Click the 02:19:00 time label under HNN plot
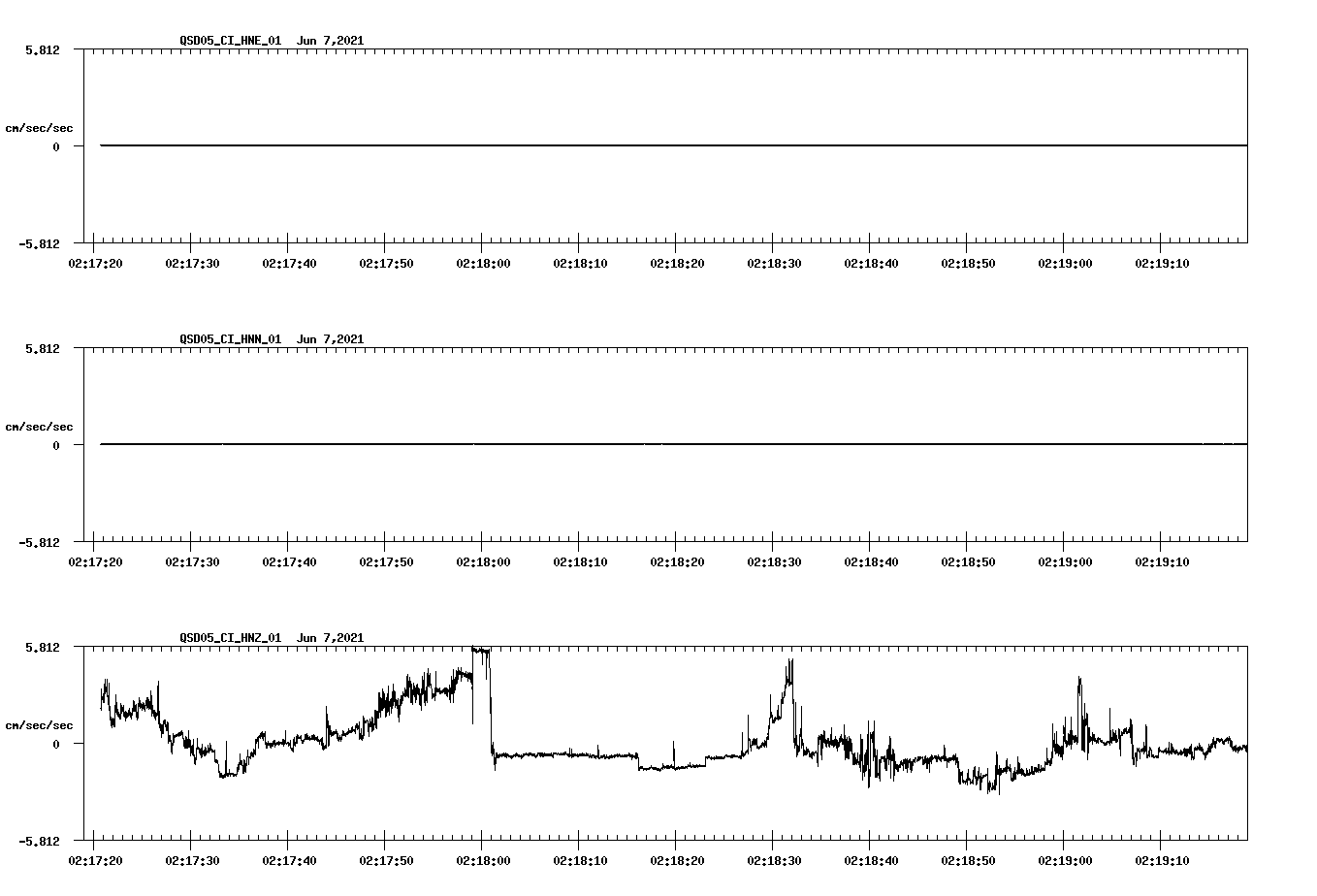1317x896 pixels. pos(1065,562)
